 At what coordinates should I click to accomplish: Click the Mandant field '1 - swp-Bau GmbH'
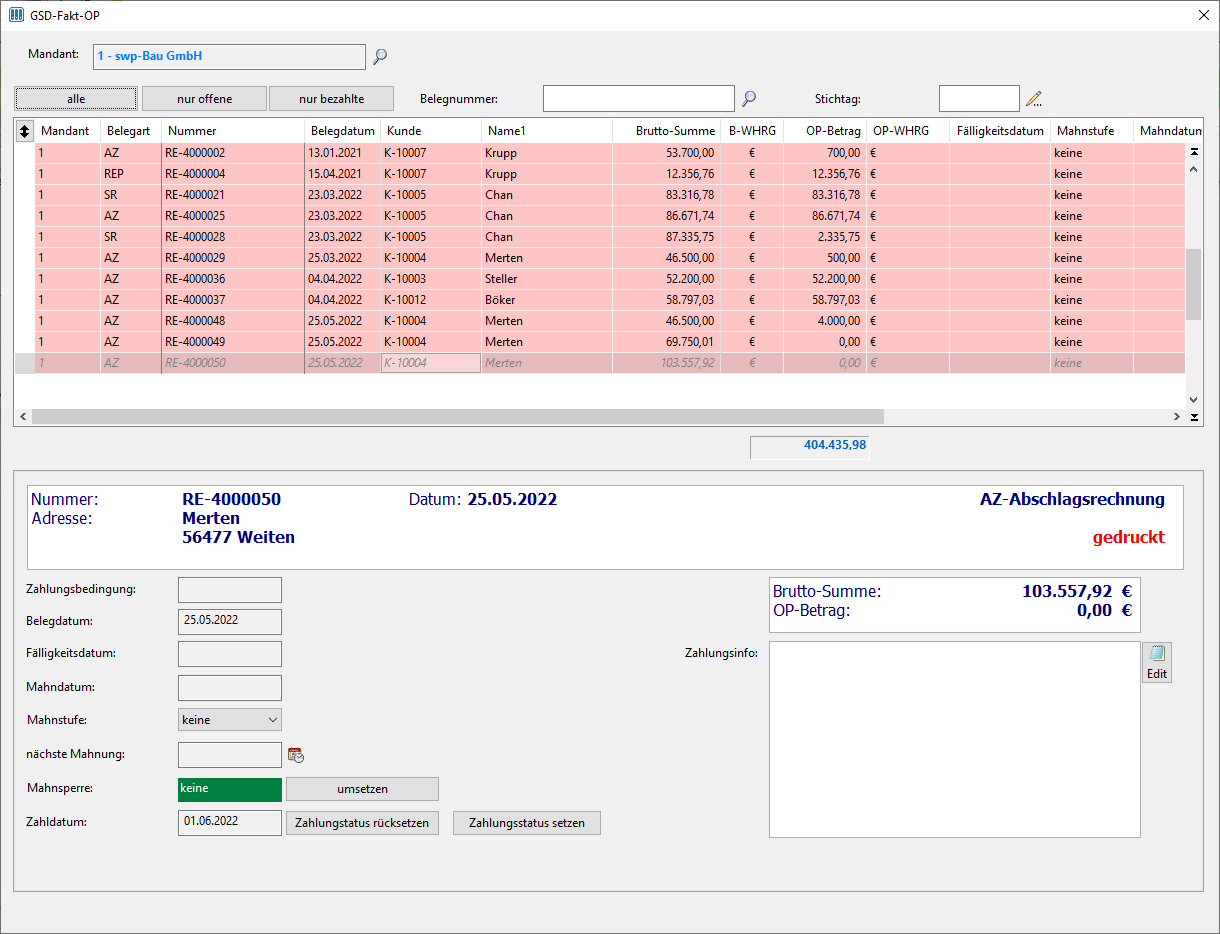pos(229,57)
